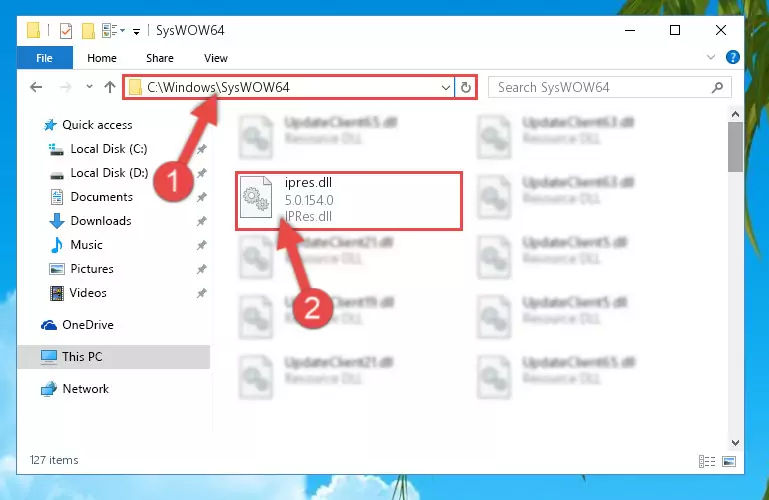
Task: Click the pin icon next to Music
Action: pyautogui.click(x=201, y=245)
